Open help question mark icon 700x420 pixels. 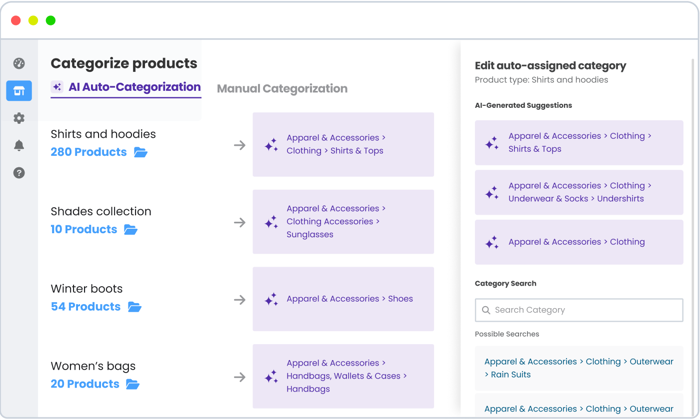point(19,173)
